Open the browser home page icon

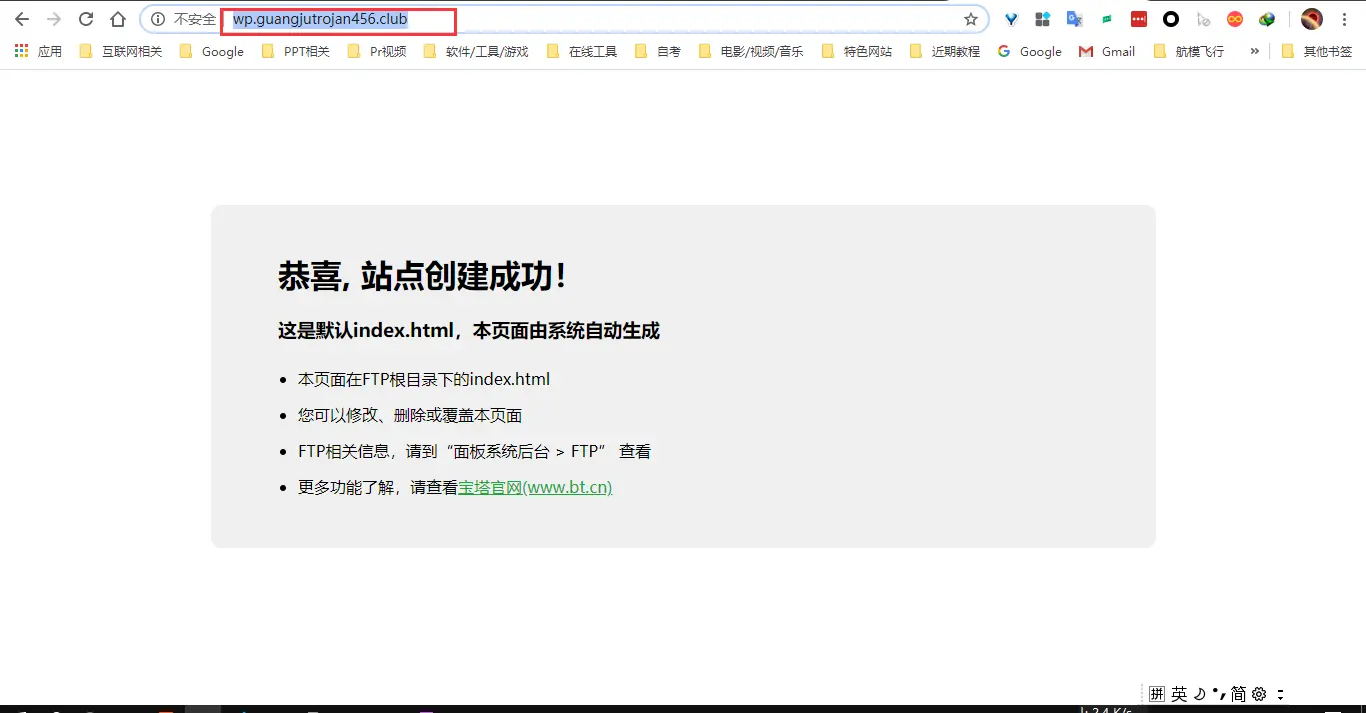(118, 18)
